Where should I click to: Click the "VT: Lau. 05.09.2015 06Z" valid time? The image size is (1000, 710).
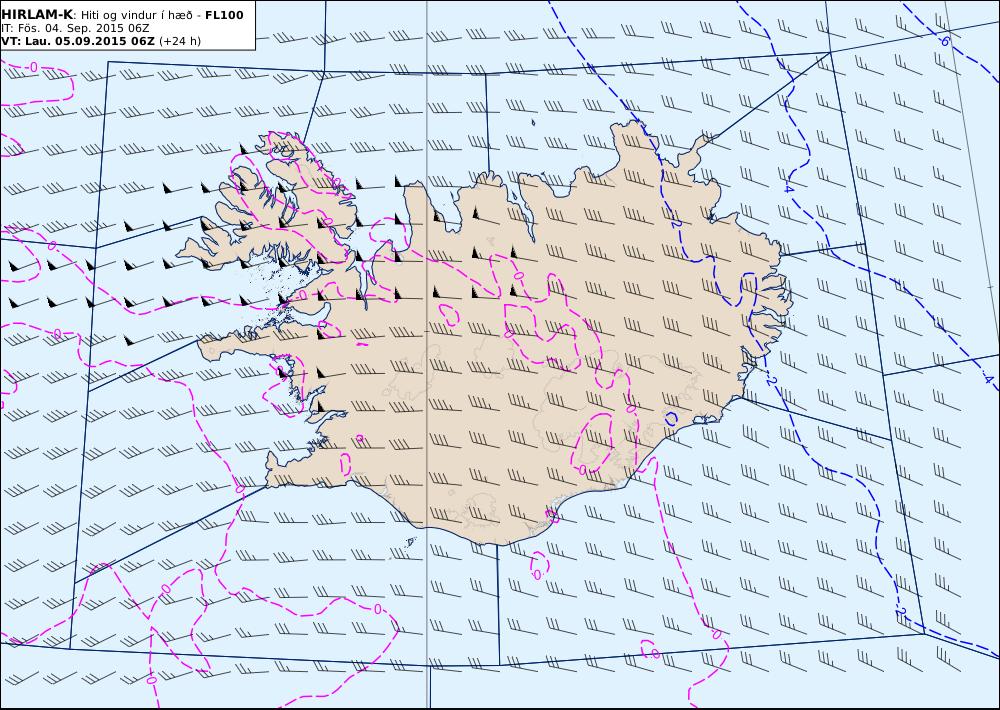(78, 41)
